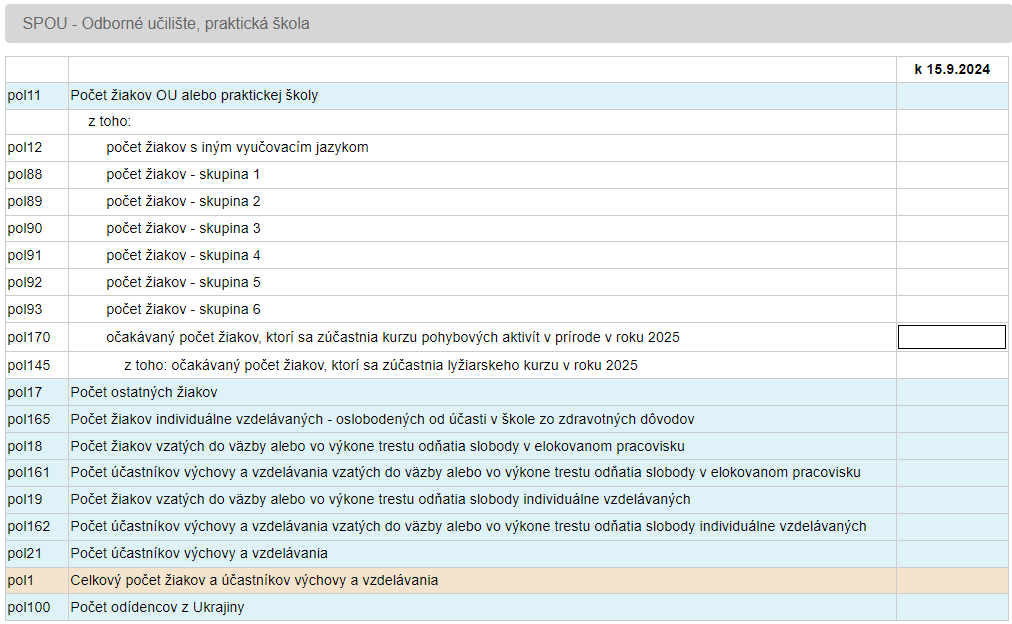Click the 'pol21' code cell
The width and height of the screenshot is (1012, 624).
(x=37, y=554)
